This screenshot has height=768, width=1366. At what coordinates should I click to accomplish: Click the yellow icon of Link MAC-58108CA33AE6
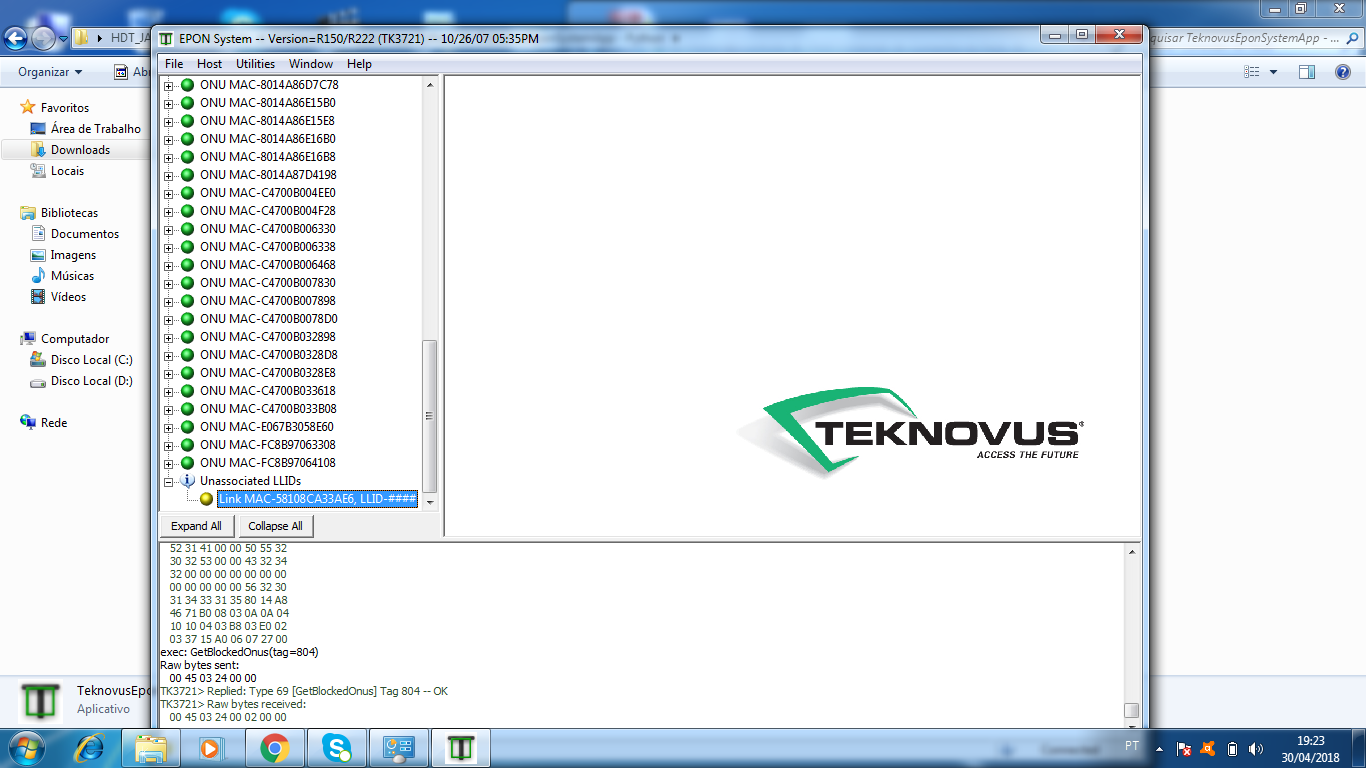(x=207, y=499)
